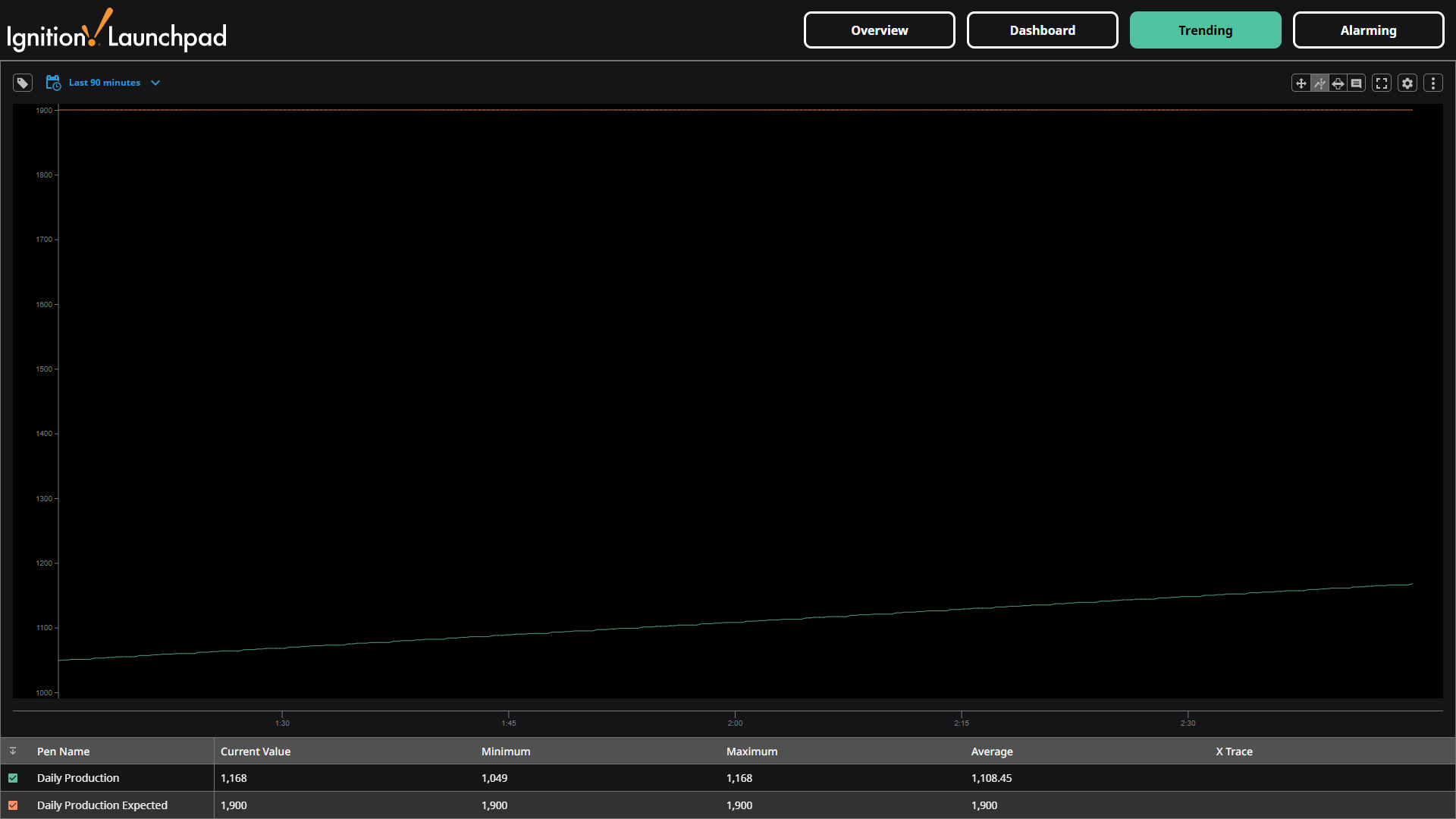Uncheck Daily Production Expected pen checkbox
1456x819 pixels.
pyautogui.click(x=13, y=805)
